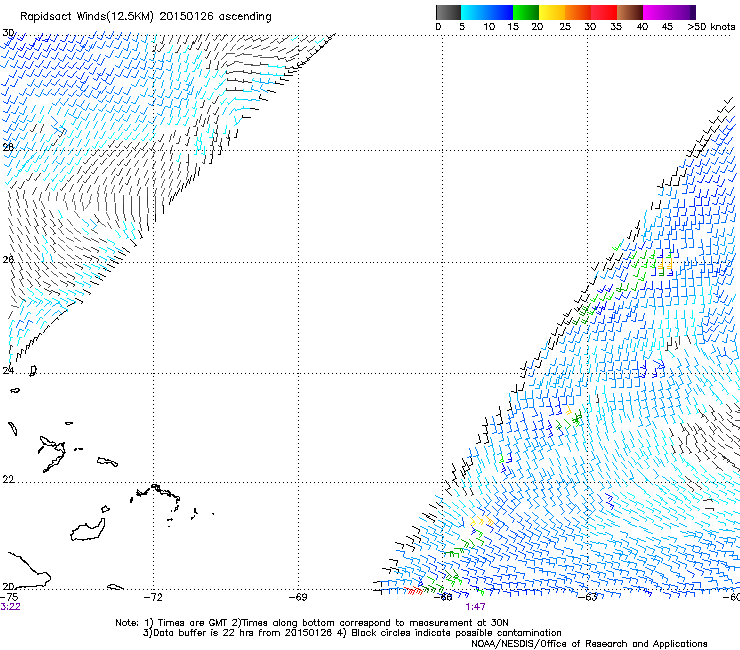Click the latitude label '28'
This screenshot has height=650, width=740.
[x=8, y=147]
